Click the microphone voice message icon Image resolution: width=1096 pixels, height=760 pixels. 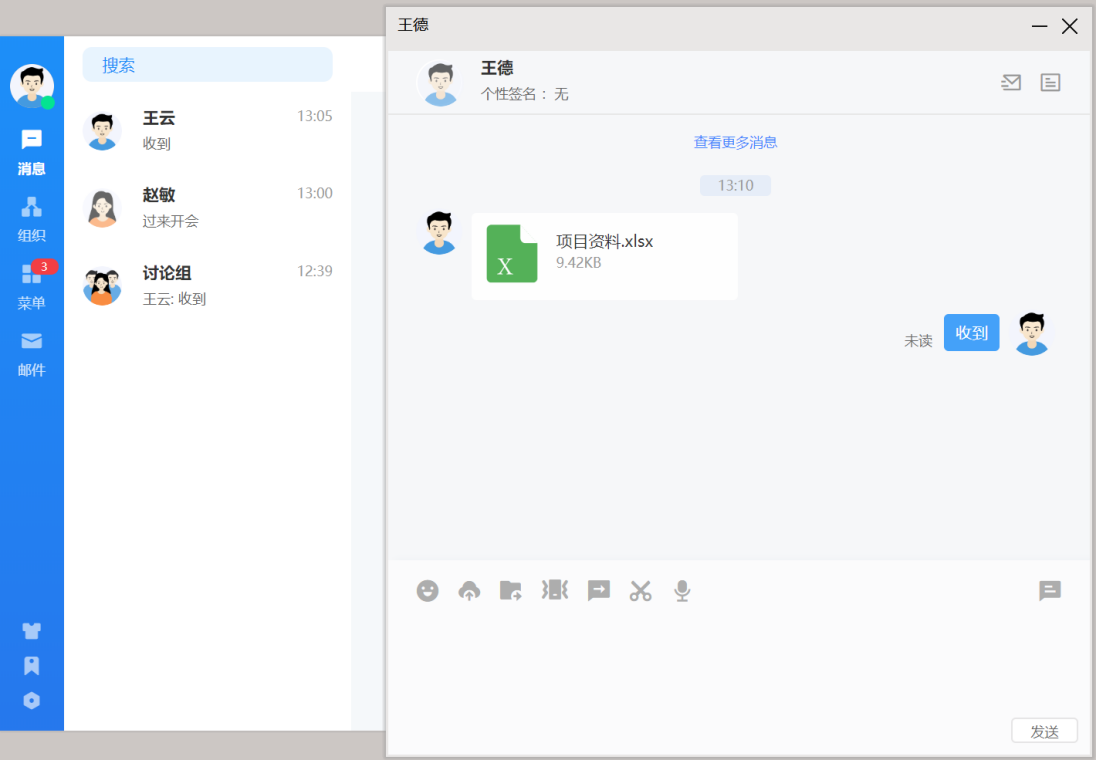point(682,591)
